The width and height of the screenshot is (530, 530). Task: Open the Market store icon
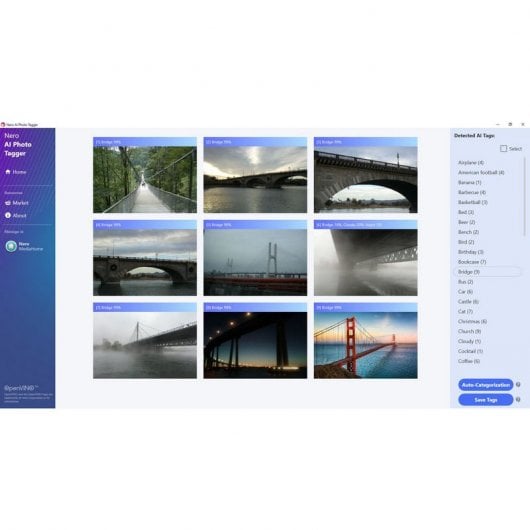[8, 203]
